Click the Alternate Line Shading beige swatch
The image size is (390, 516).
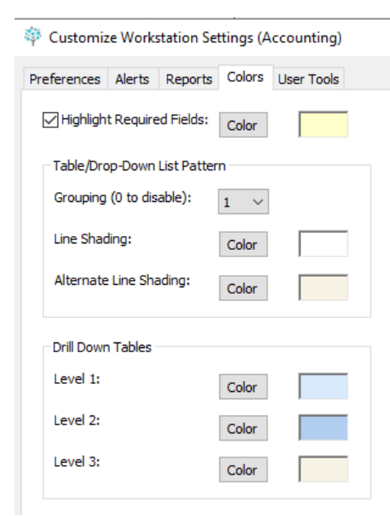[323, 287]
